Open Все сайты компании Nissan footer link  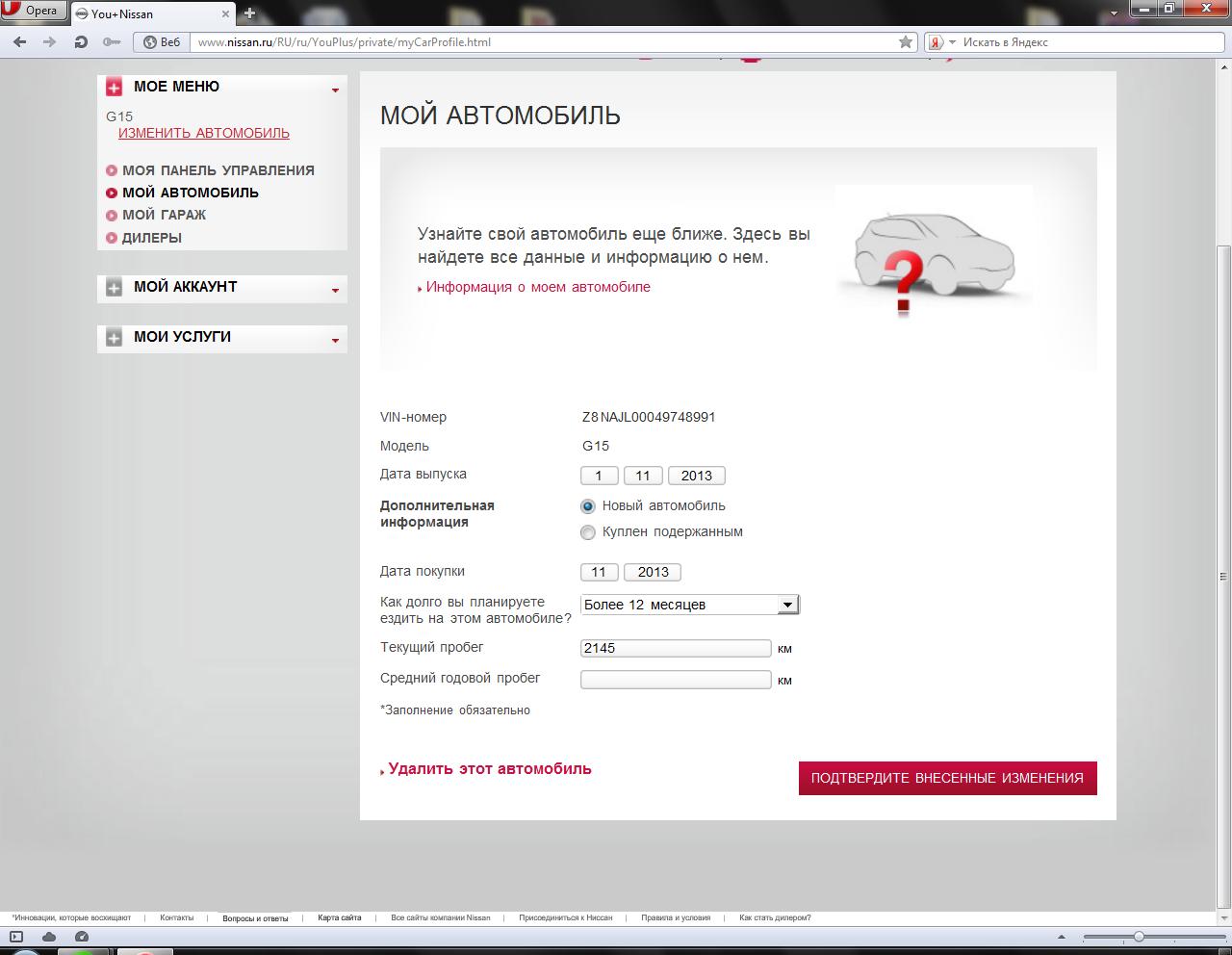[x=441, y=917]
